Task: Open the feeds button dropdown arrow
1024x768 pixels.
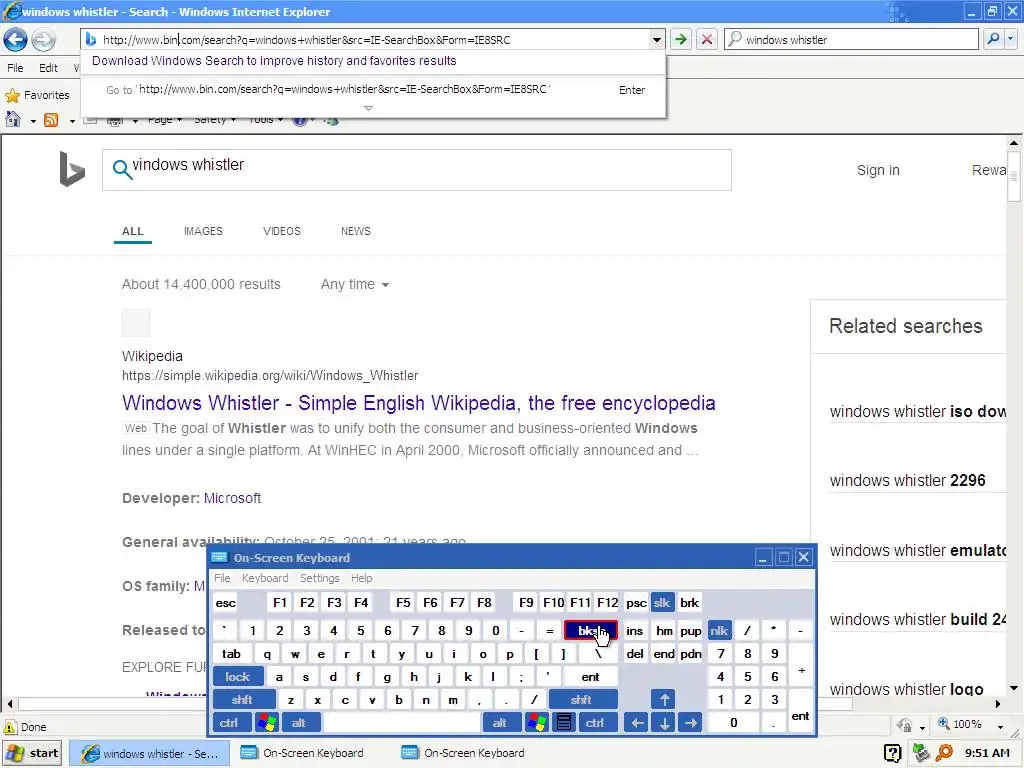Action: click(71, 121)
